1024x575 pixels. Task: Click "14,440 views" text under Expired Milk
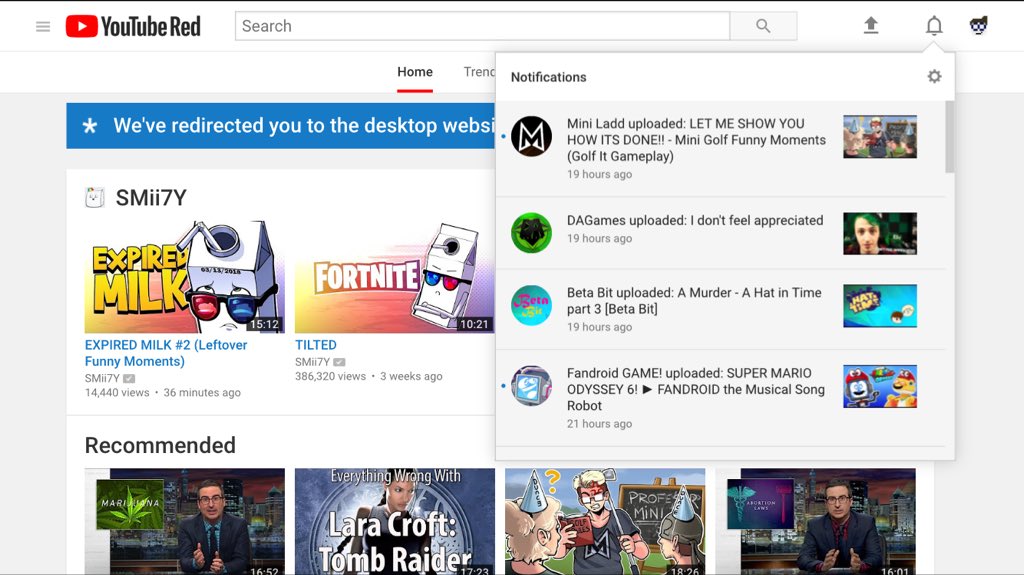(118, 393)
